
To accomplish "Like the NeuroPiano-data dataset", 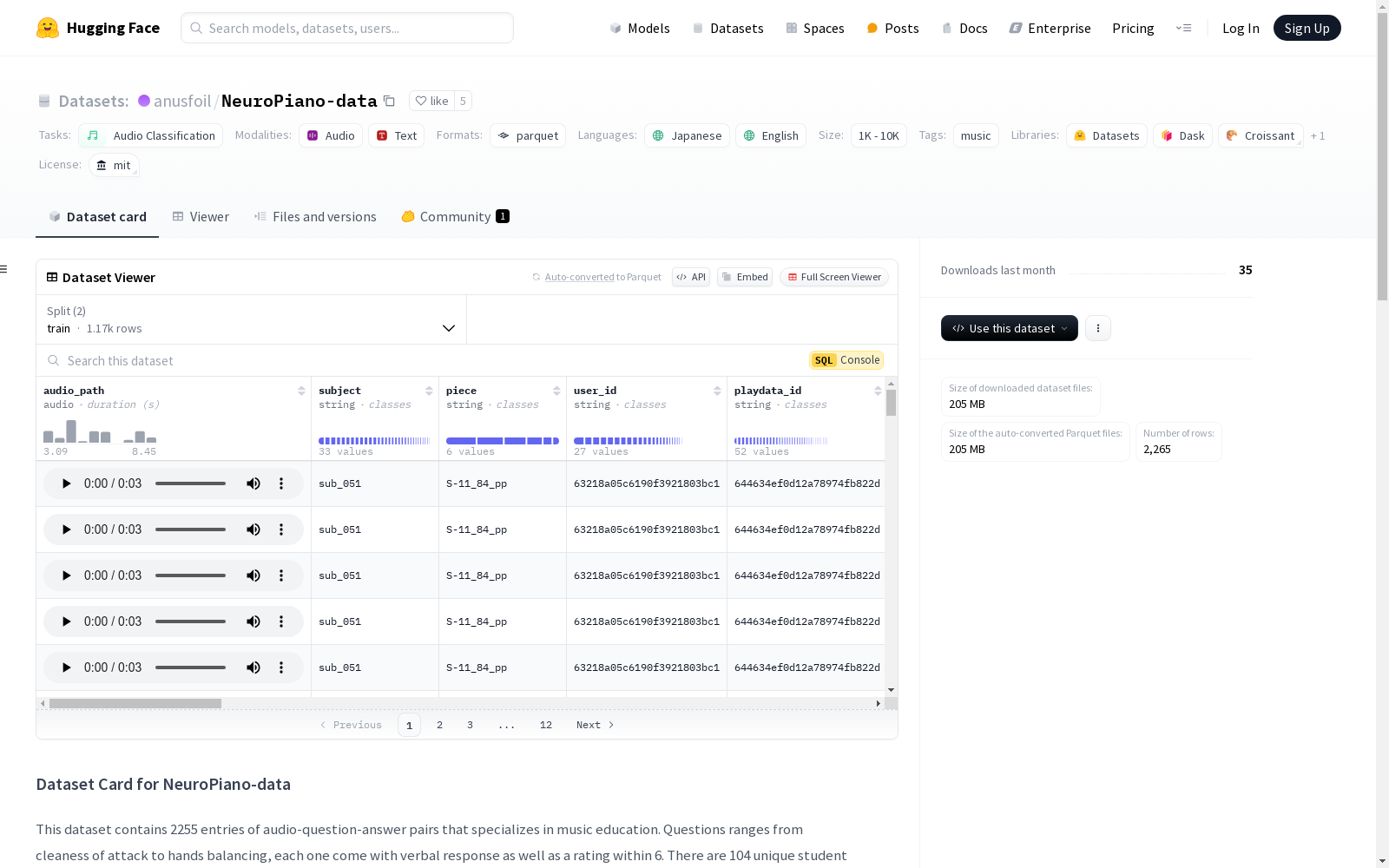I will (431, 101).
